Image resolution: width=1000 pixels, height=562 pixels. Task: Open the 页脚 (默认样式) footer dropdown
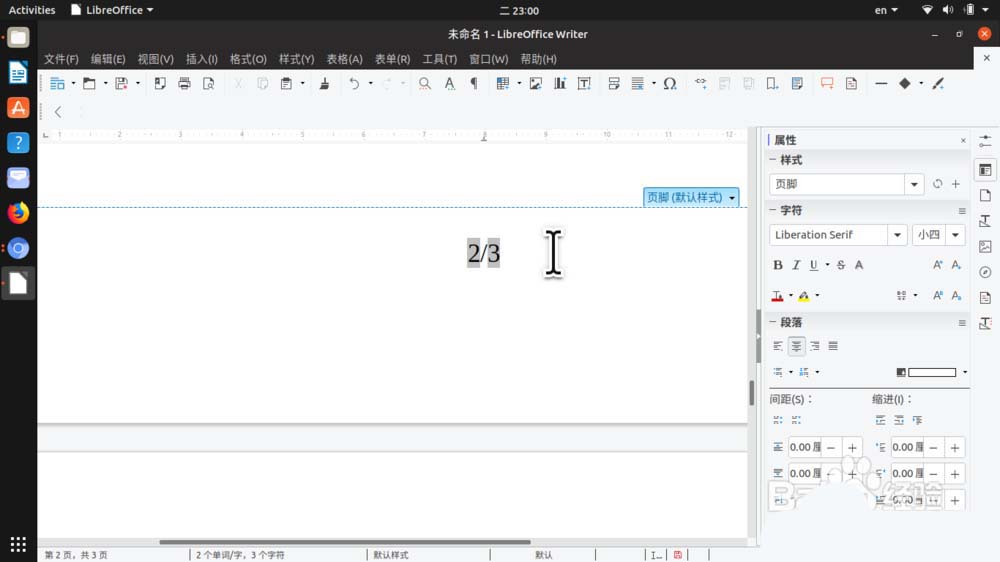691,198
